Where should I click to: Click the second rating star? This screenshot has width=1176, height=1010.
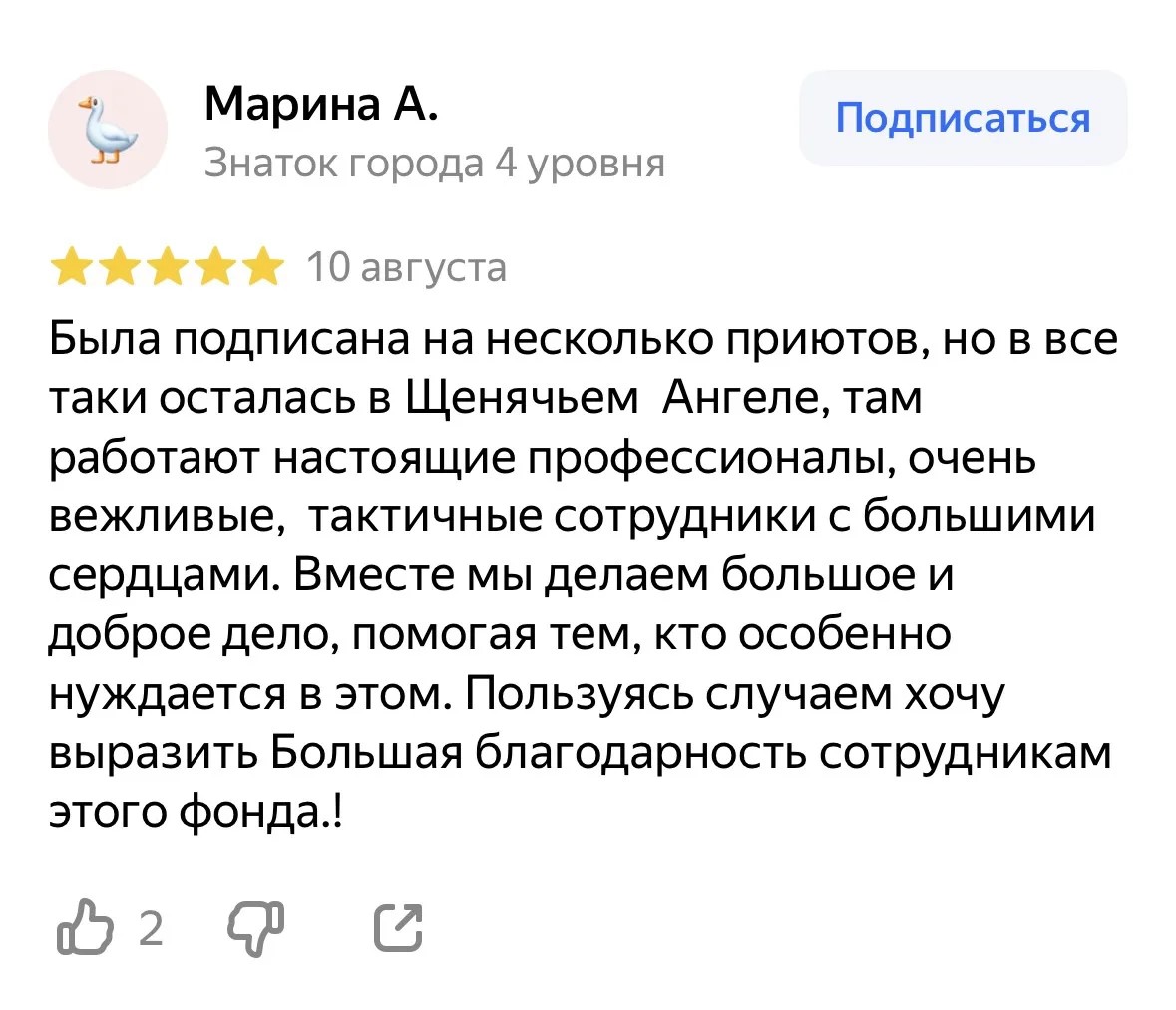tap(120, 267)
